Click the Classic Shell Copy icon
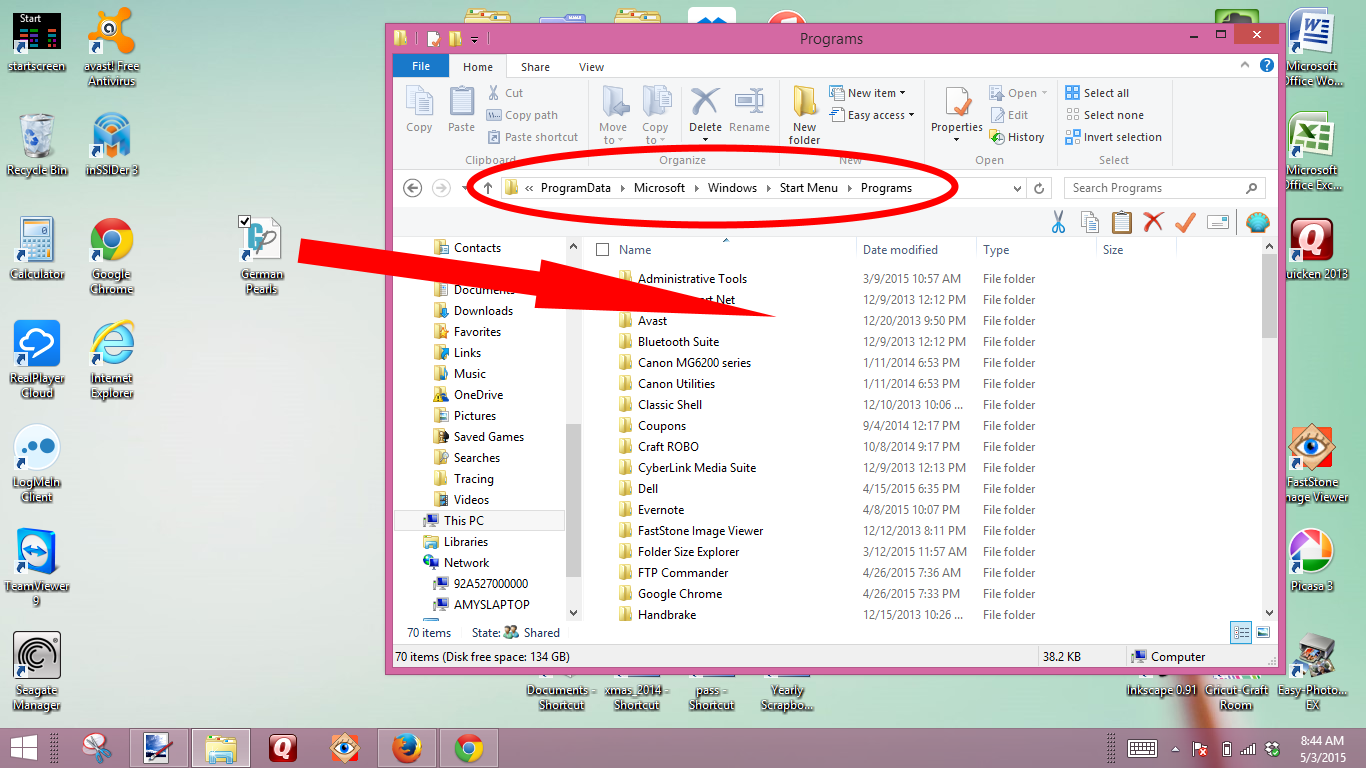 (1090, 222)
